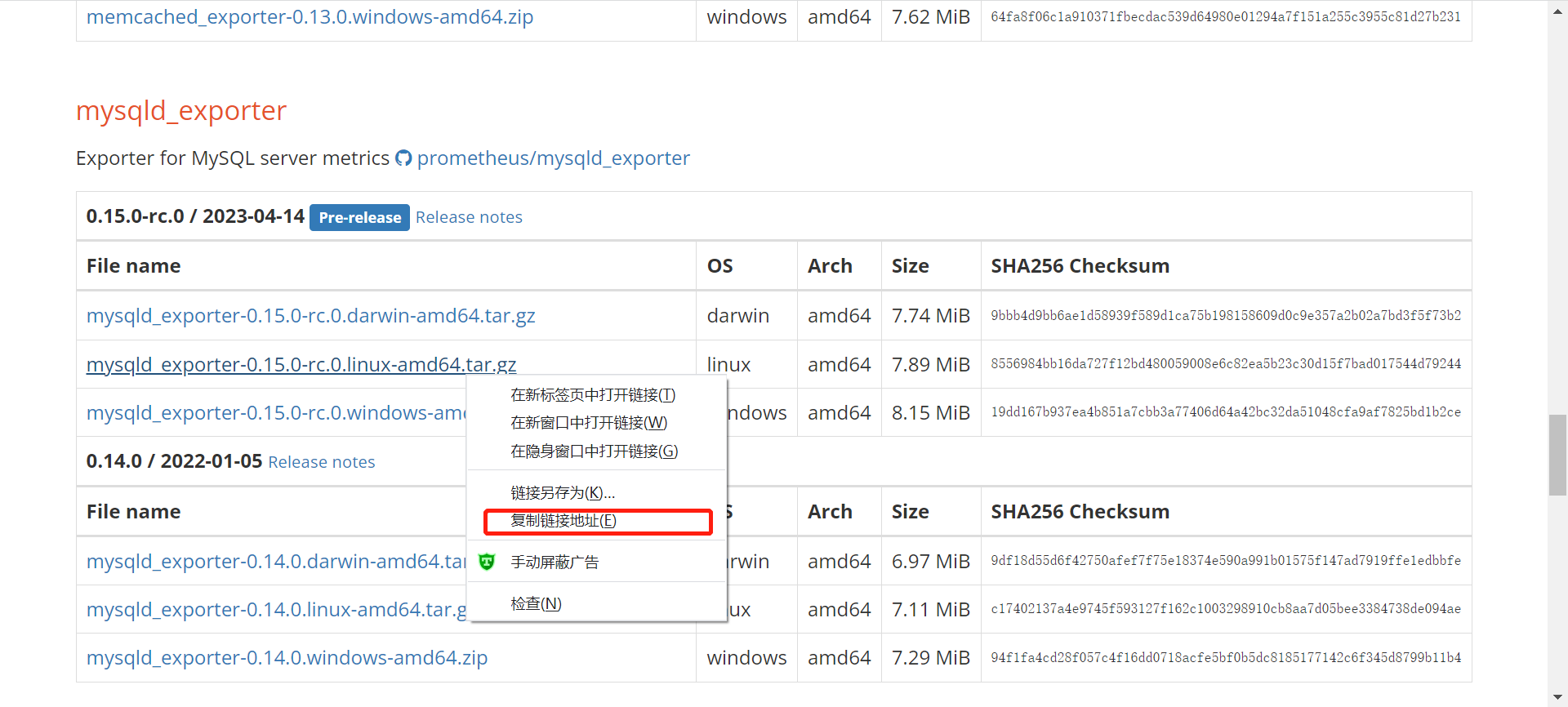
Task: Open Release notes for 0.15.0-rc.0
Action: click(469, 217)
